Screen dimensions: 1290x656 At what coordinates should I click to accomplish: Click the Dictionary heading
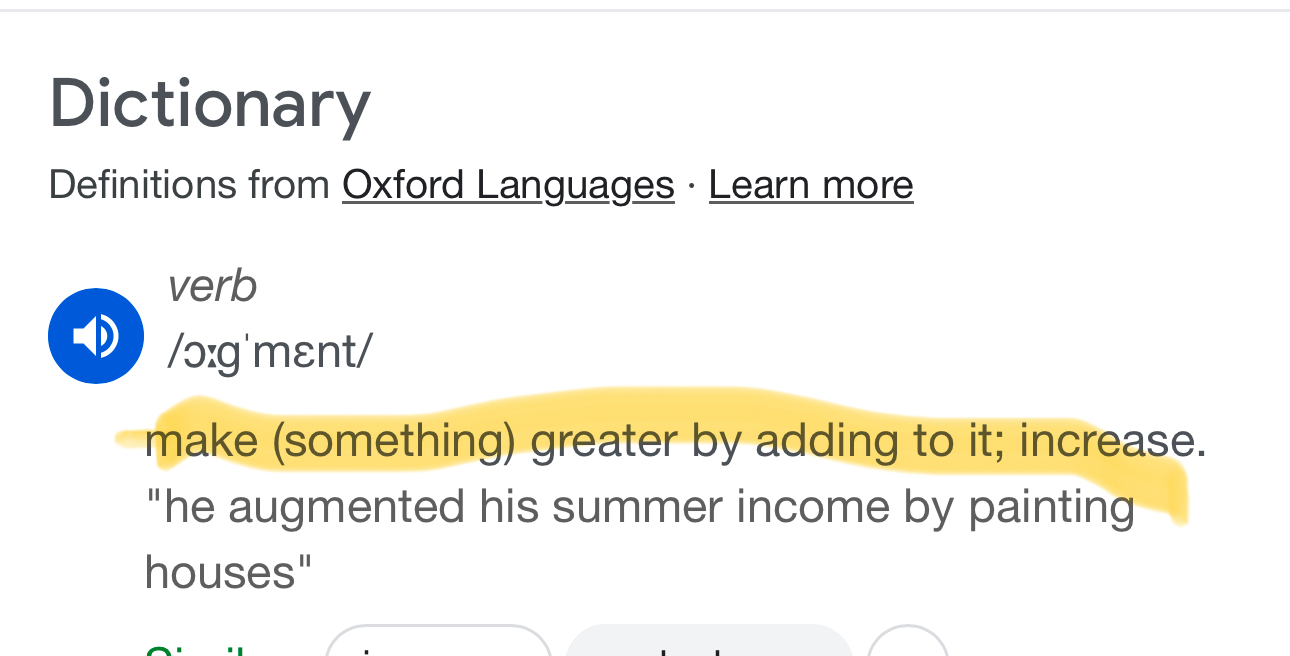[x=210, y=104]
